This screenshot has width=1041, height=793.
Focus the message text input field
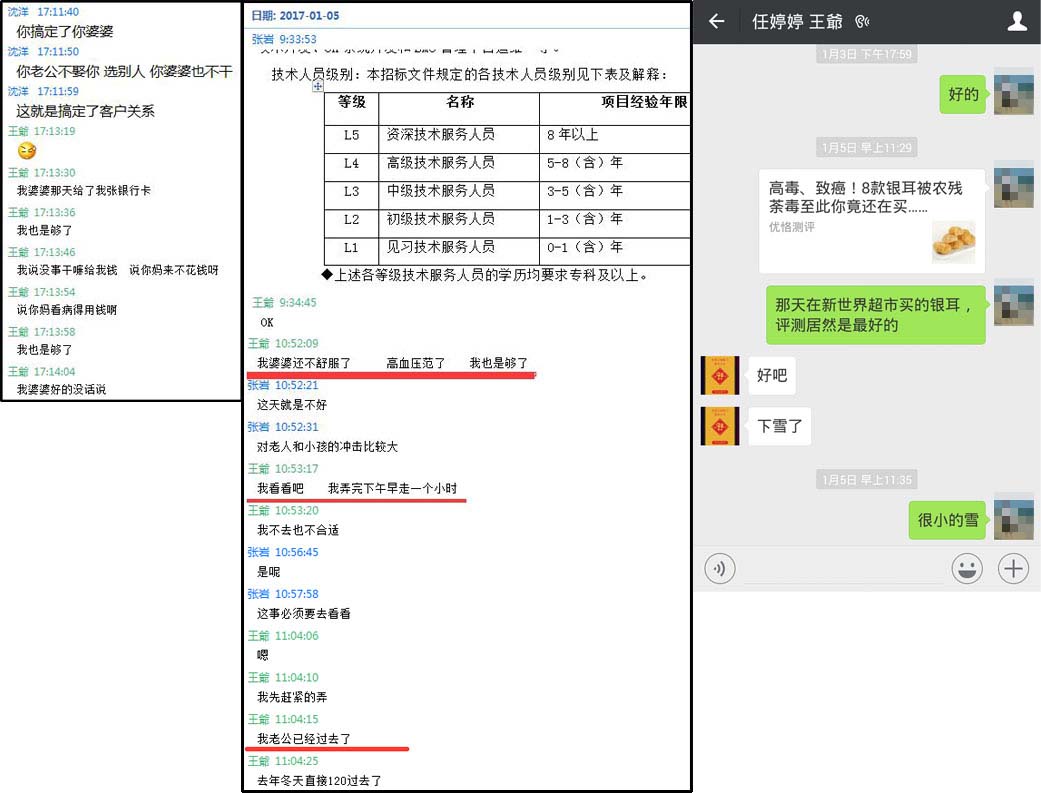click(x=843, y=569)
